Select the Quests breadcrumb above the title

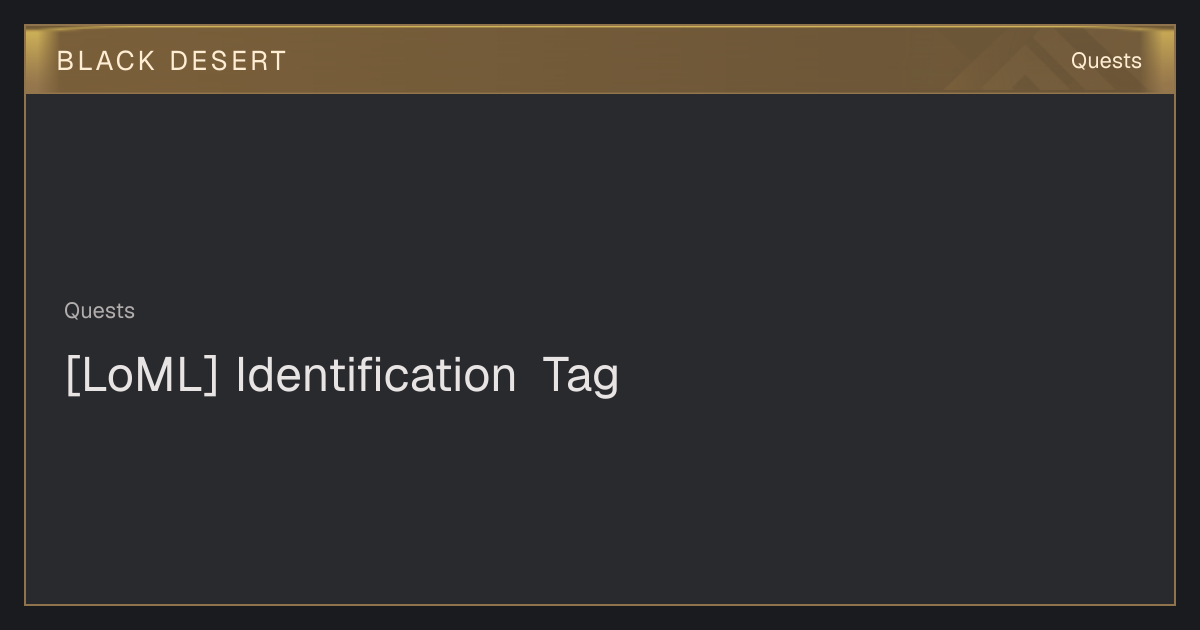point(99,311)
